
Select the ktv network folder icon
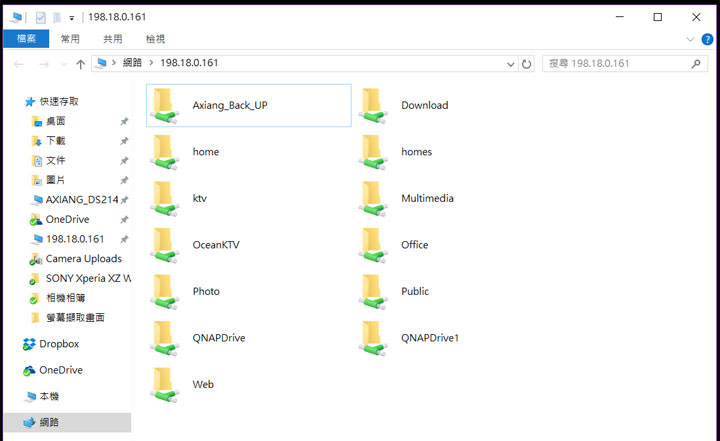pyautogui.click(x=164, y=198)
